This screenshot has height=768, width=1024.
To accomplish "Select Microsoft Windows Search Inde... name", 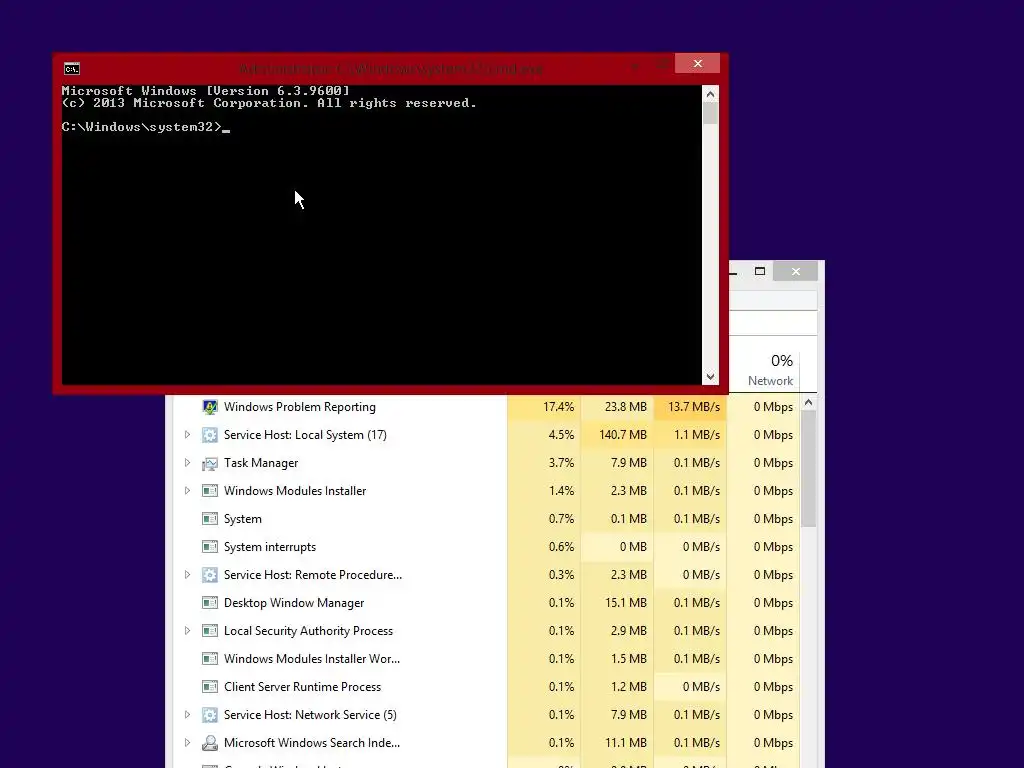I will pos(312,743).
